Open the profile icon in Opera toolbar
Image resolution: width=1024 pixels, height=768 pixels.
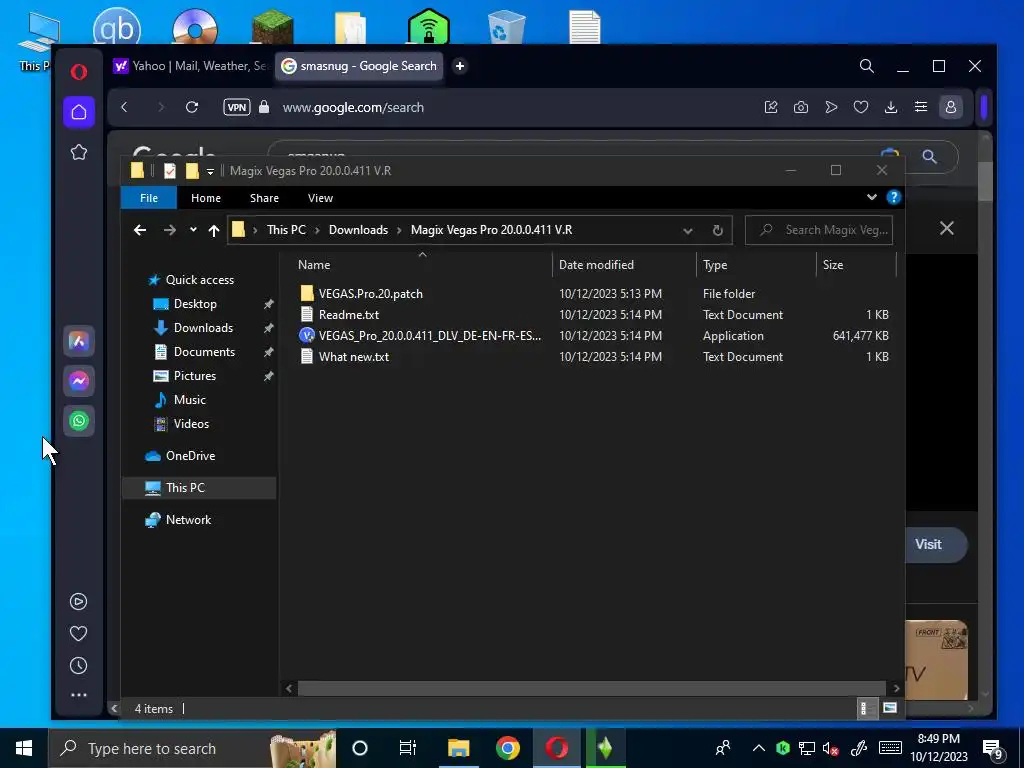[951, 107]
